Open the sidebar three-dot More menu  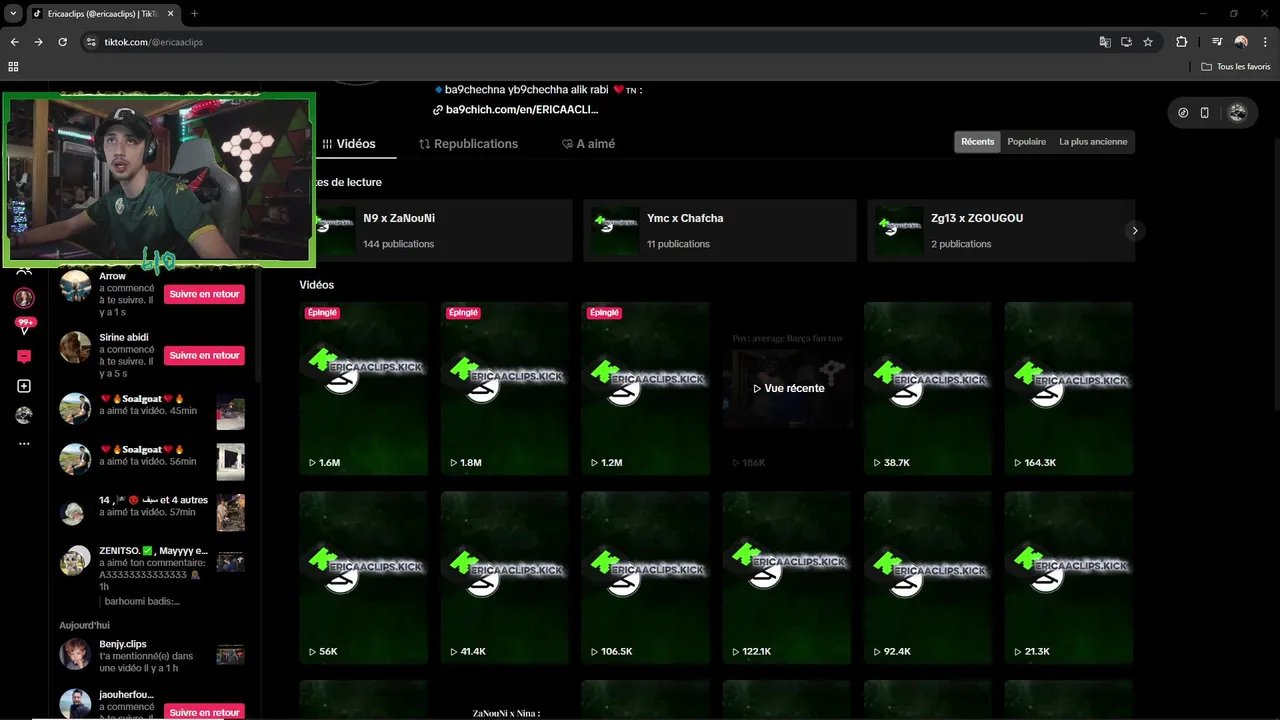coord(24,443)
